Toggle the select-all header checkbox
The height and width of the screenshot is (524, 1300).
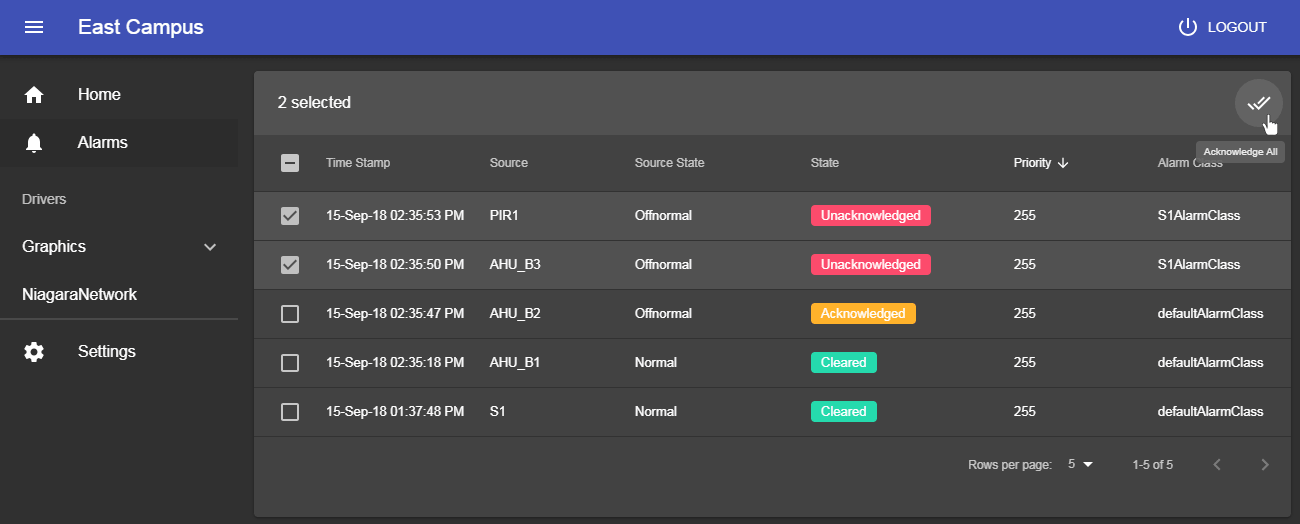[x=290, y=163]
